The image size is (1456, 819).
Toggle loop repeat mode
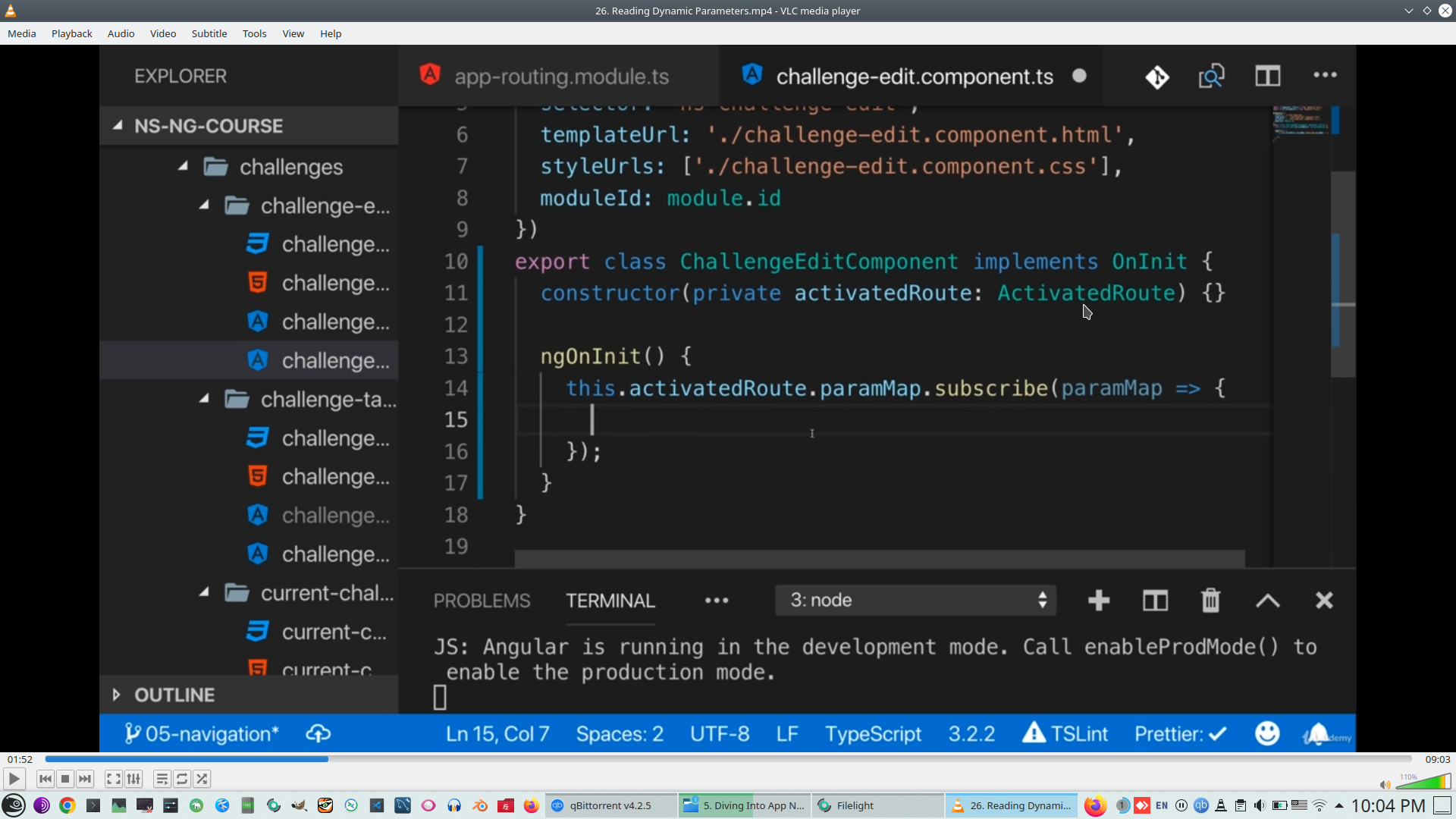pos(182,779)
